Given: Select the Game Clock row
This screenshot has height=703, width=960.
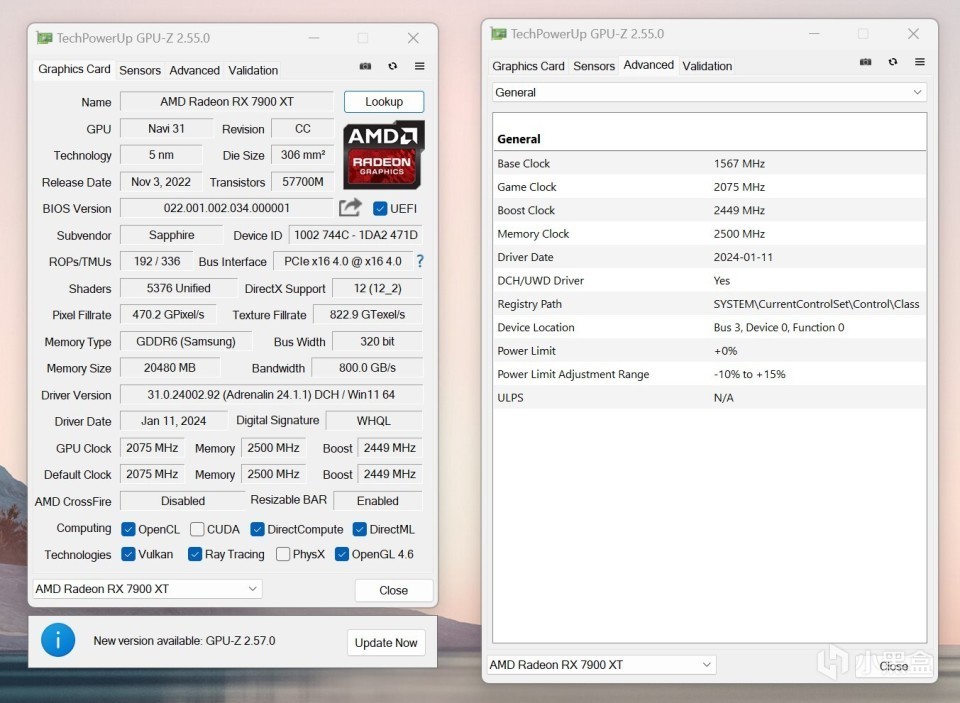Looking at the screenshot, I should (x=710, y=187).
